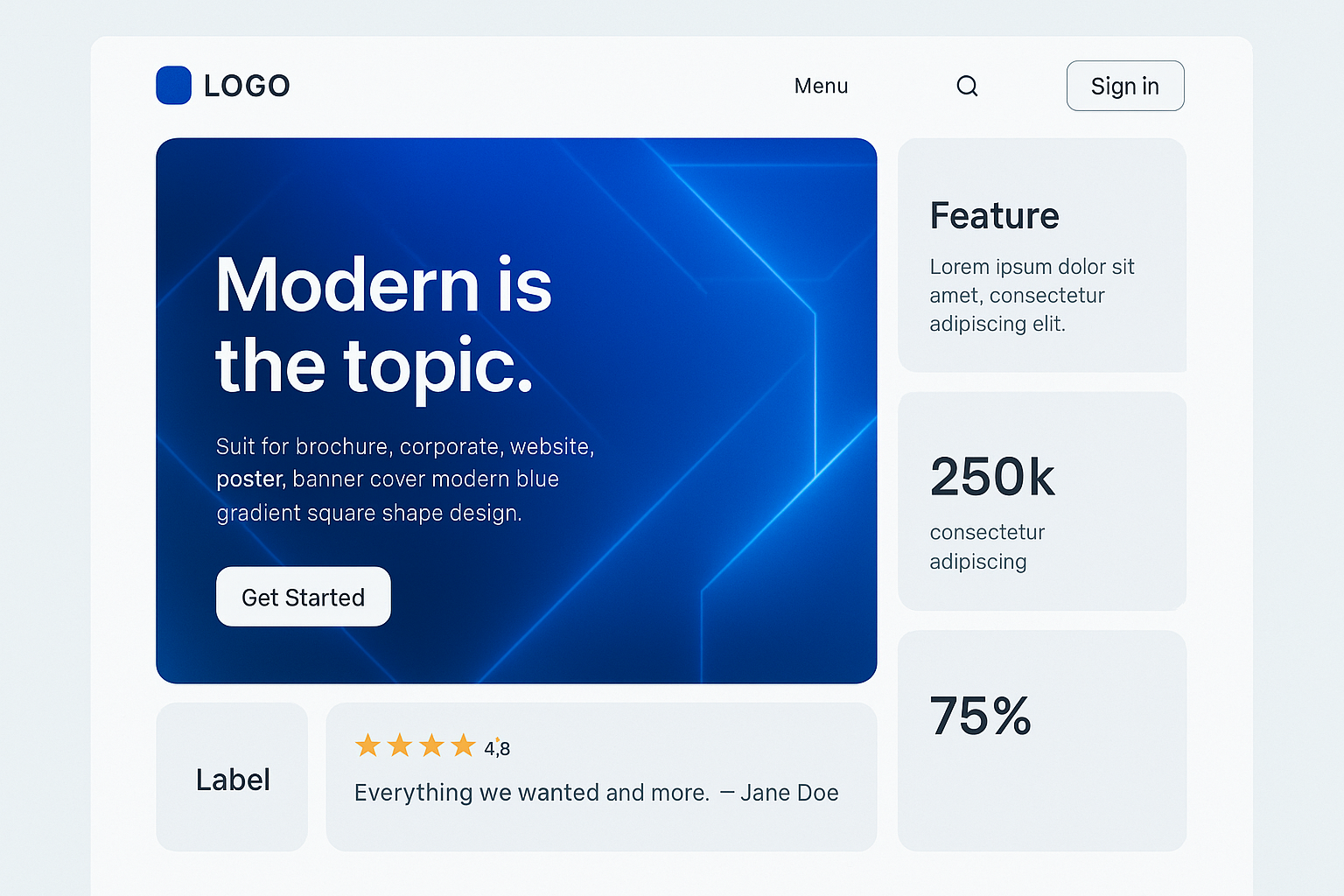Viewport: 1344px width, 896px height.
Task: Click the Lorem ipsum feature description
Action: 1032,295
